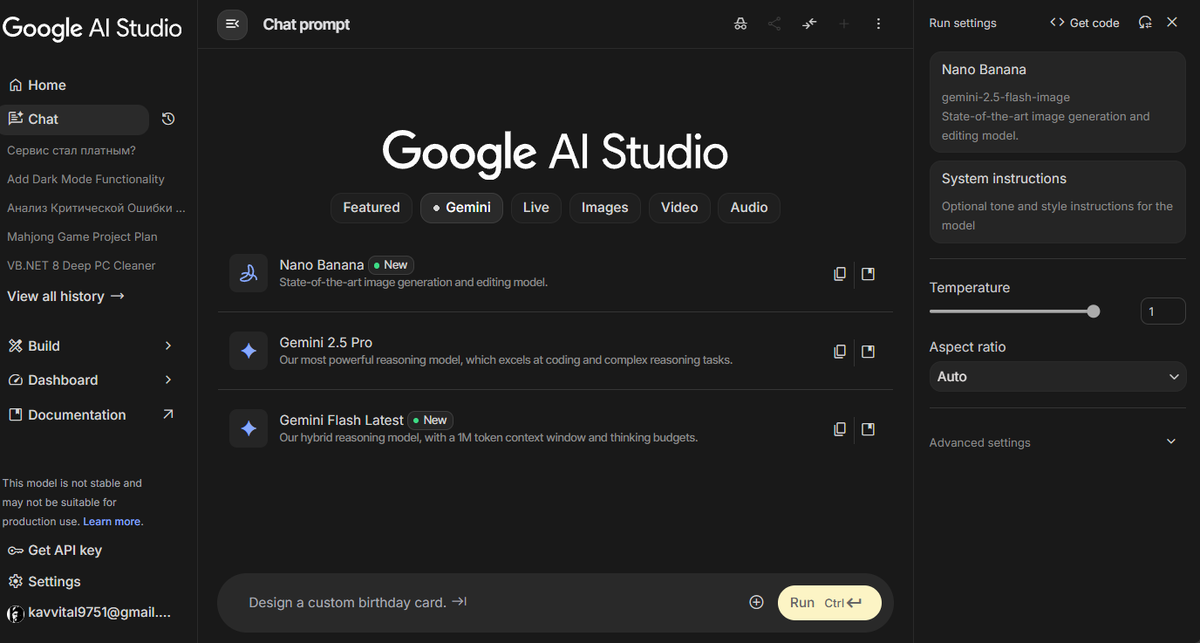Open 'Mahjong Game Project Plan' history item

click(82, 237)
